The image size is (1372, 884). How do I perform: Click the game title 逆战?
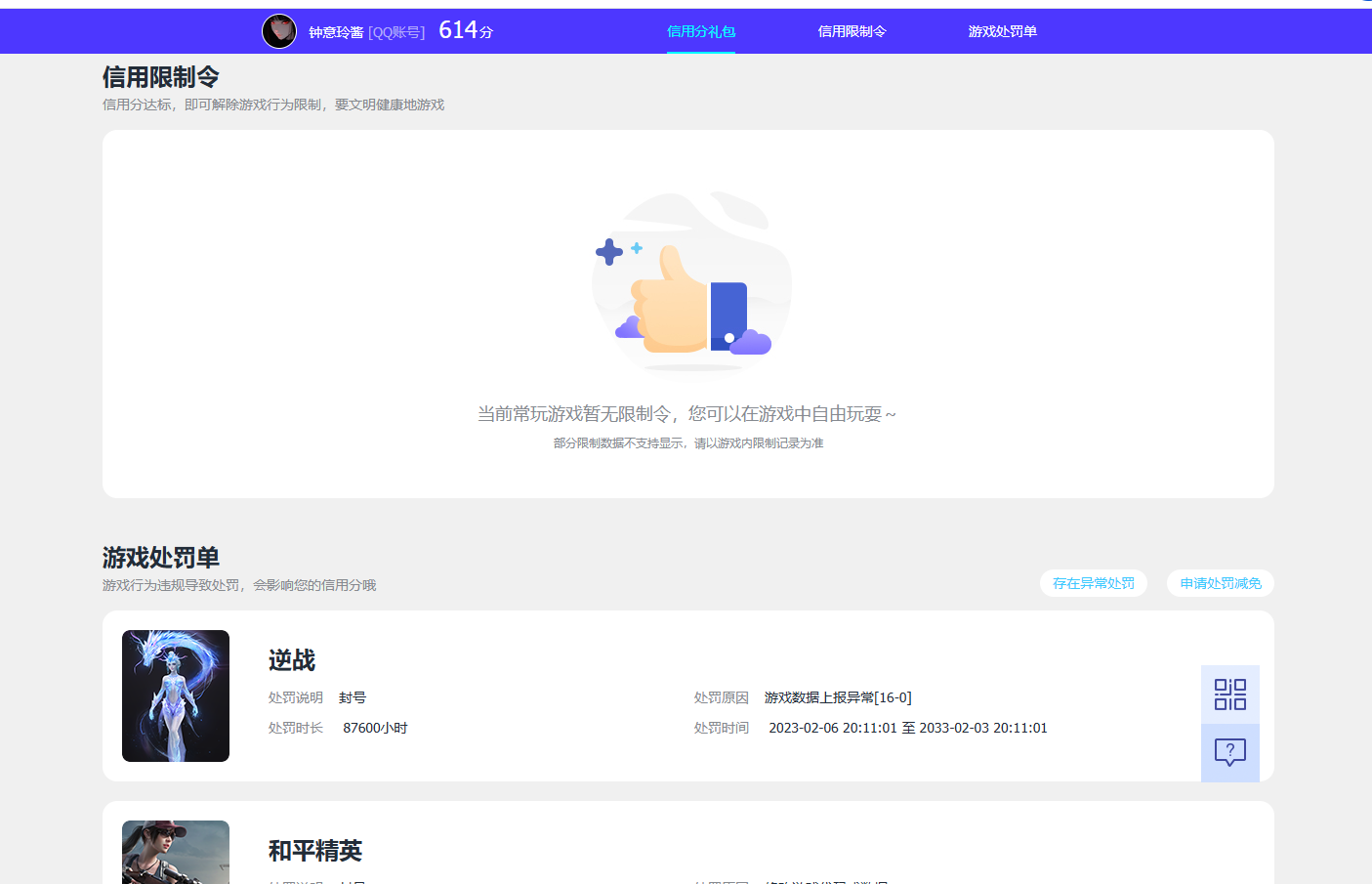(291, 660)
